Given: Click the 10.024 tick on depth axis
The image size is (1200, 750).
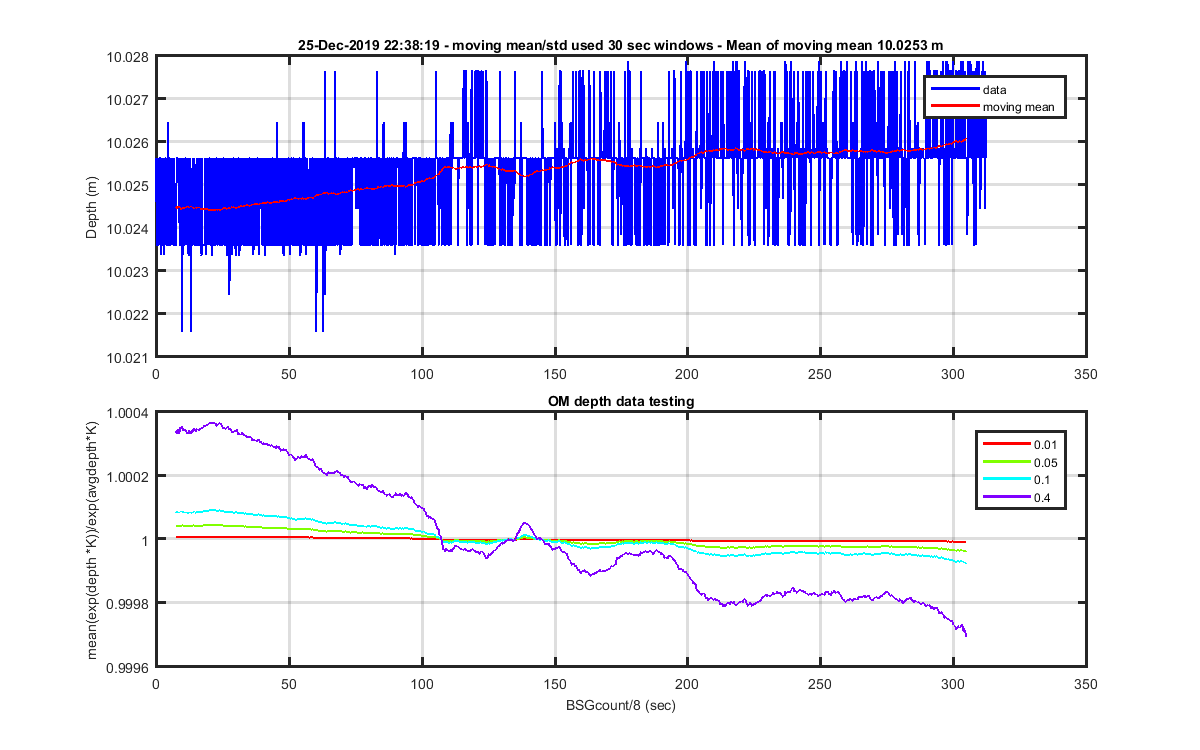Looking at the screenshot, I should [x=130, y=229].
